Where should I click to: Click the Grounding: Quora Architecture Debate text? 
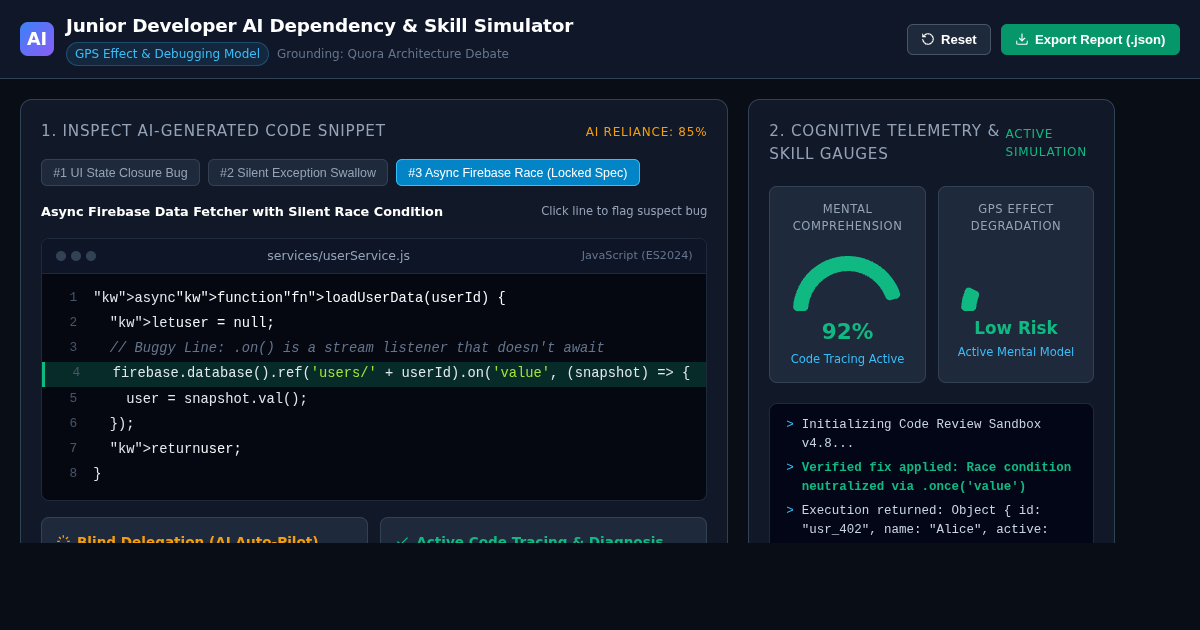pos(393,54)
